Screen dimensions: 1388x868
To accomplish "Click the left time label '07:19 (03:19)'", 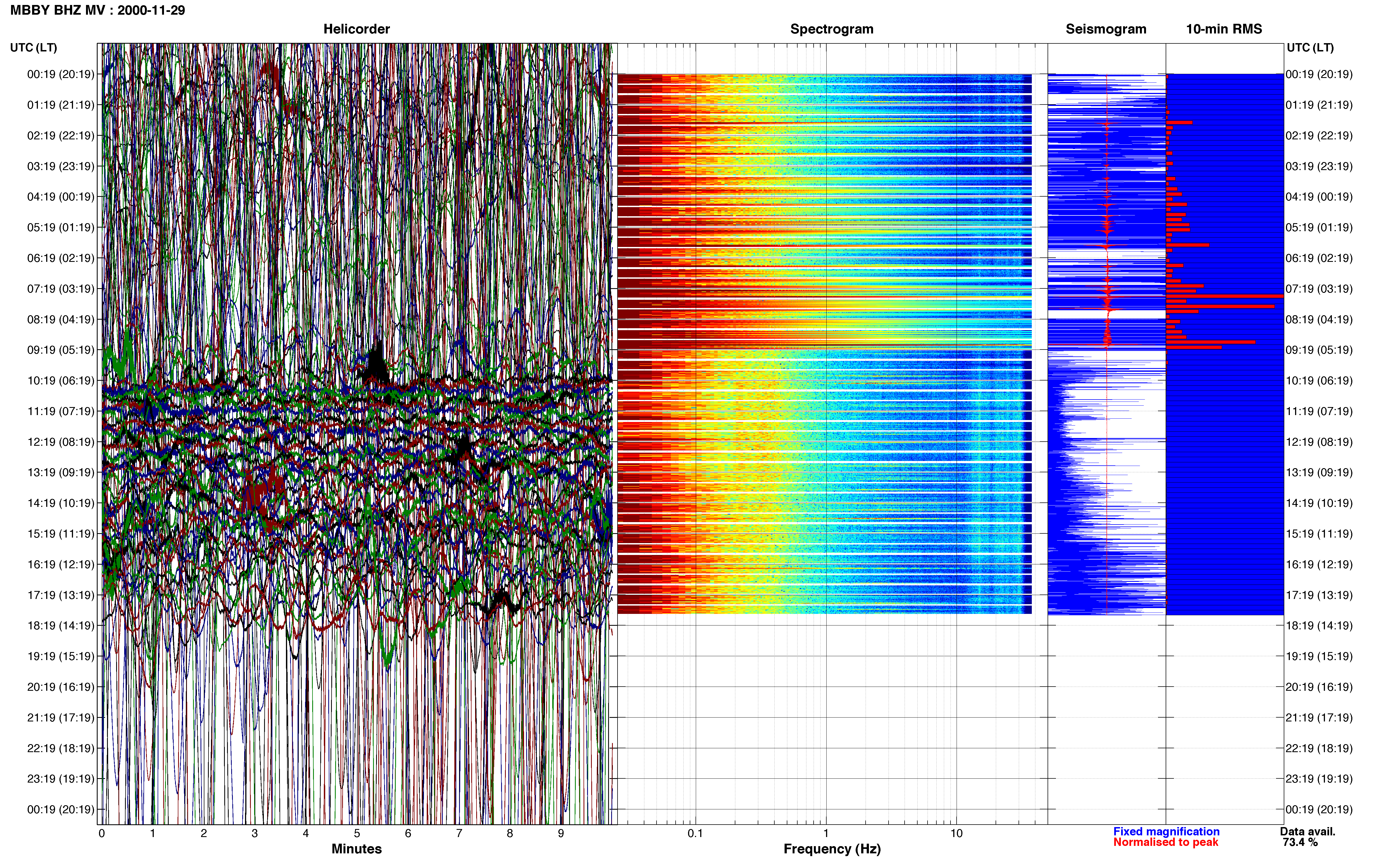I will pos(61,289).
